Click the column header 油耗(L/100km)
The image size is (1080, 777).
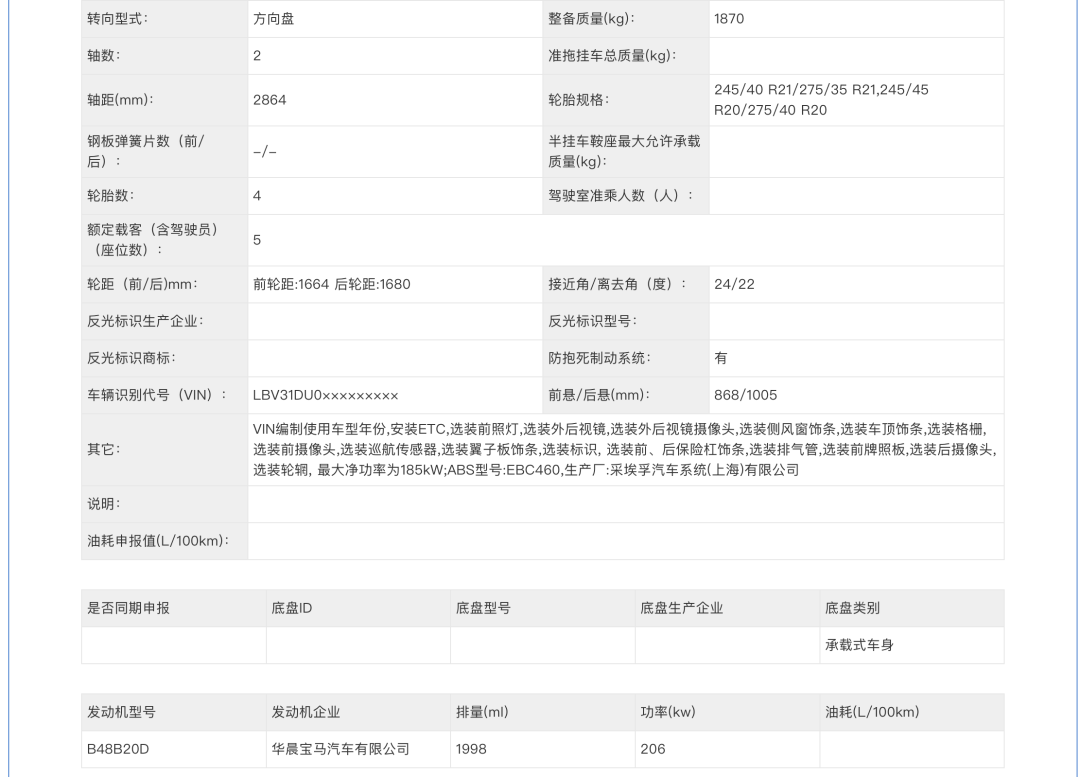[x=872, y=712]
